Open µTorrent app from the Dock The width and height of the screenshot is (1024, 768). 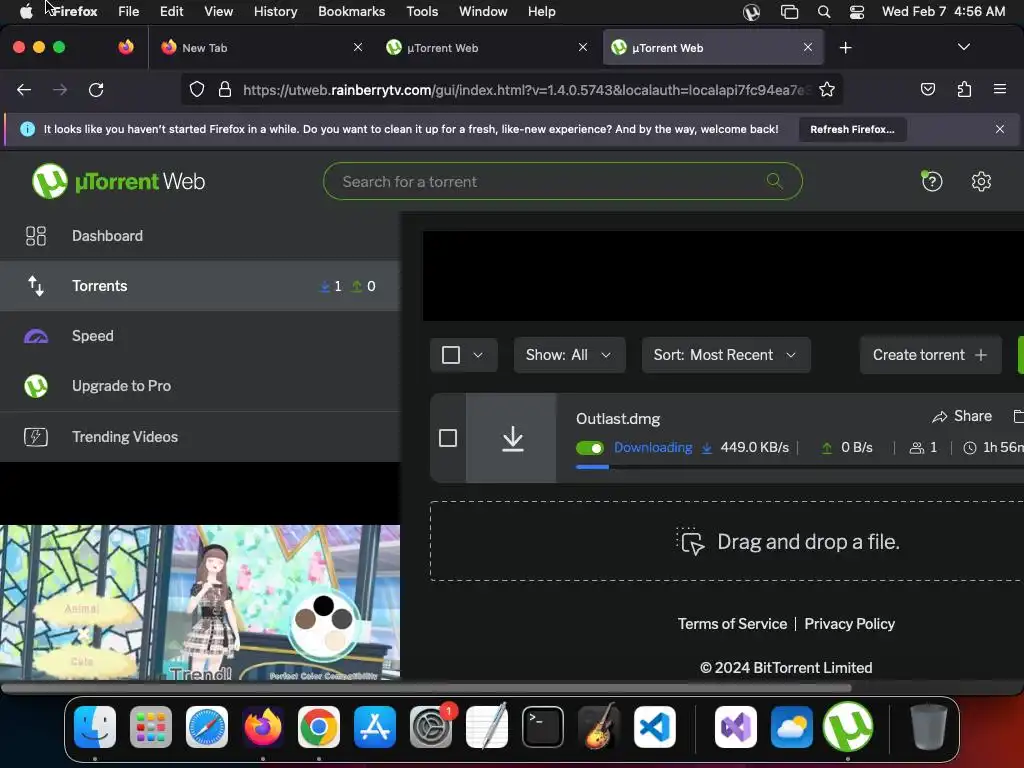848,726
